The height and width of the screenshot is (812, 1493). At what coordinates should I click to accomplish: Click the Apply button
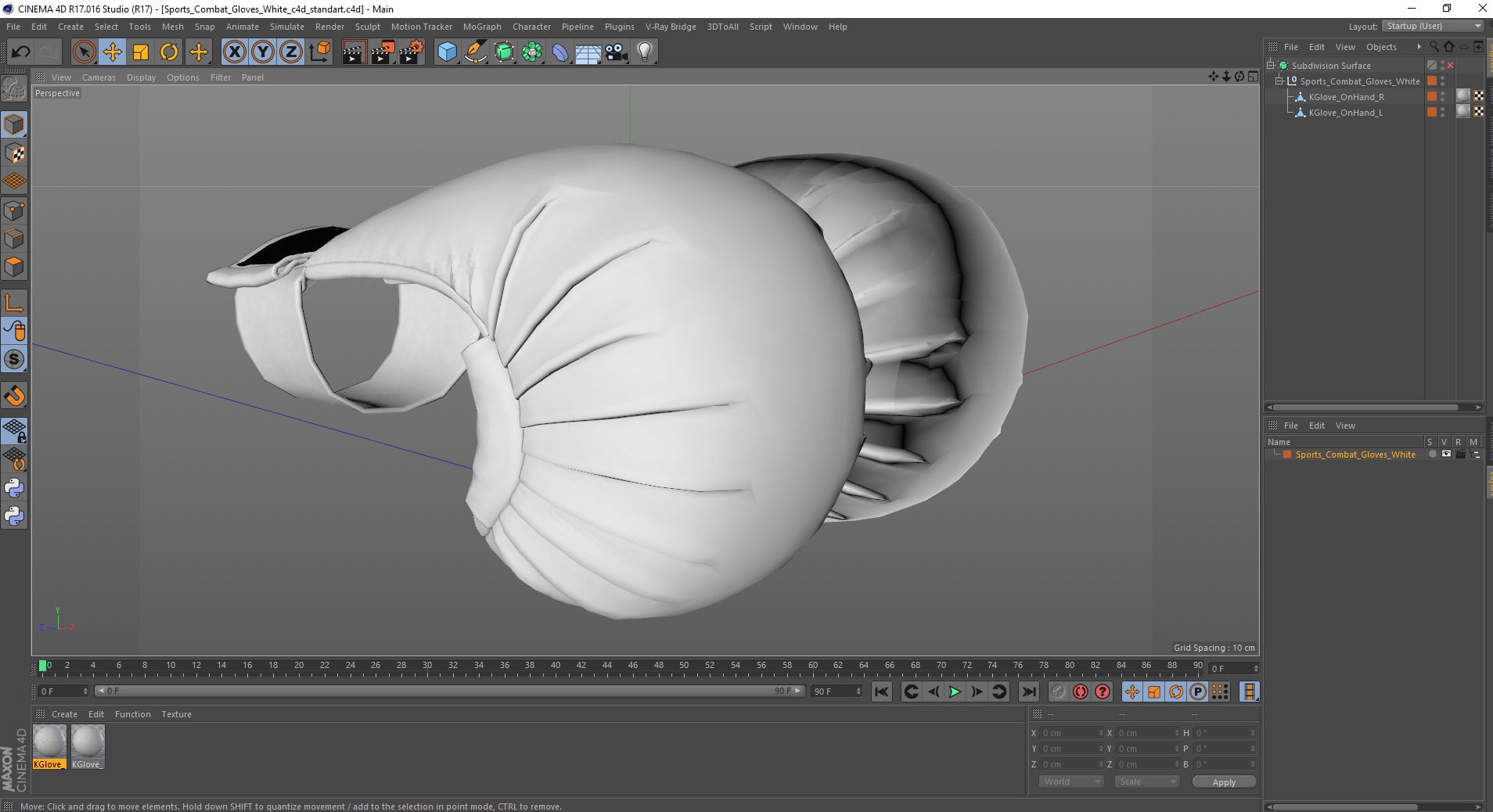[1224, 782]
